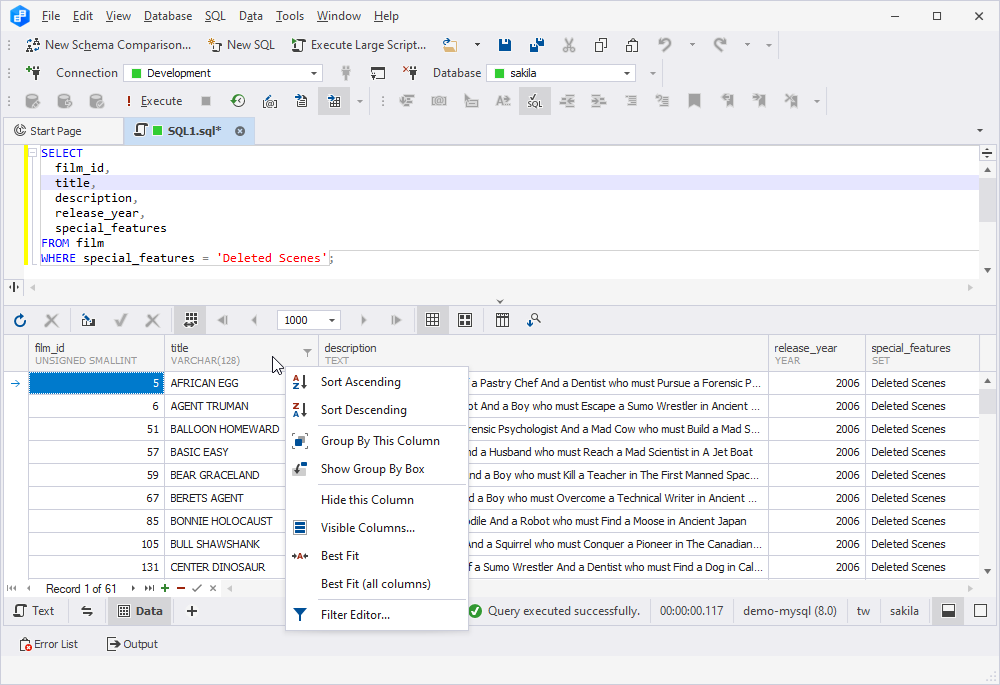Click the Copy icon in toolbar

click(601, 45)
